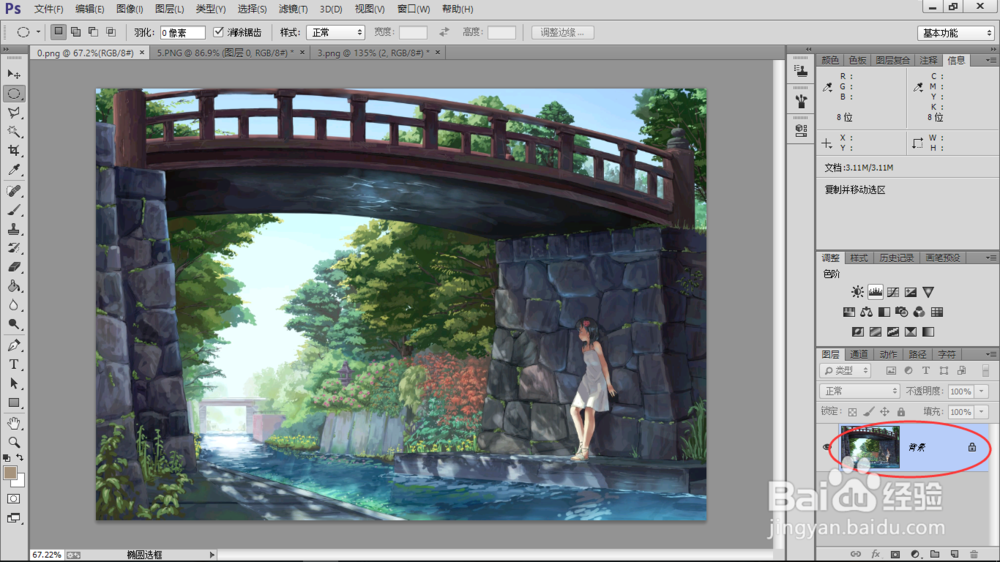Expand the status bar info arrow
This screenshot has width=1000, height=562.
212,555
